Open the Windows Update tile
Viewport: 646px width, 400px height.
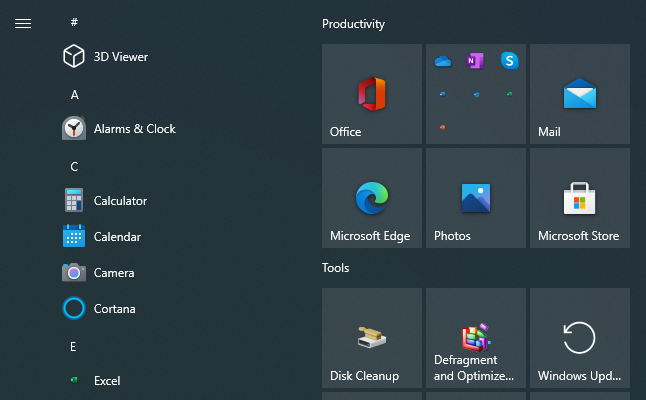click(x=580, y=338)
